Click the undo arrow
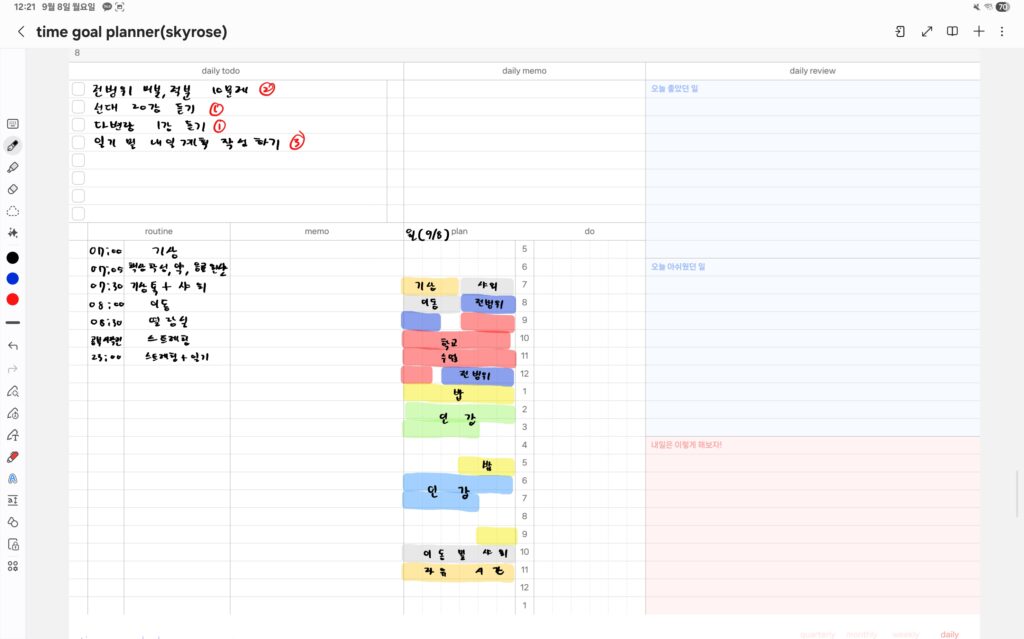The height and width of the screenshot is (639, 1024). 12,345
